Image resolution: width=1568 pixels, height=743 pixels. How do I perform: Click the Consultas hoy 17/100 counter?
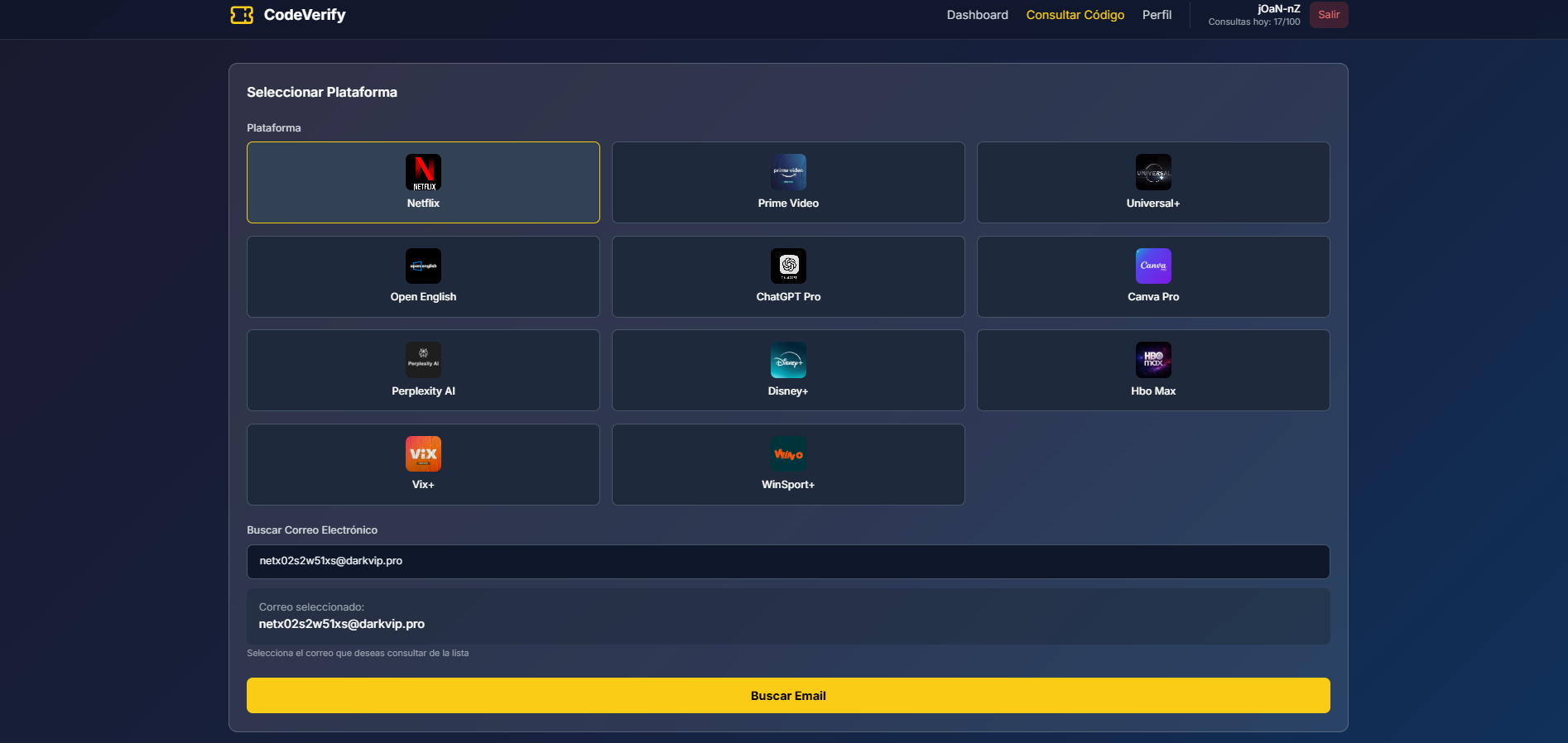pyautogui.click(x=1254, y=22)
